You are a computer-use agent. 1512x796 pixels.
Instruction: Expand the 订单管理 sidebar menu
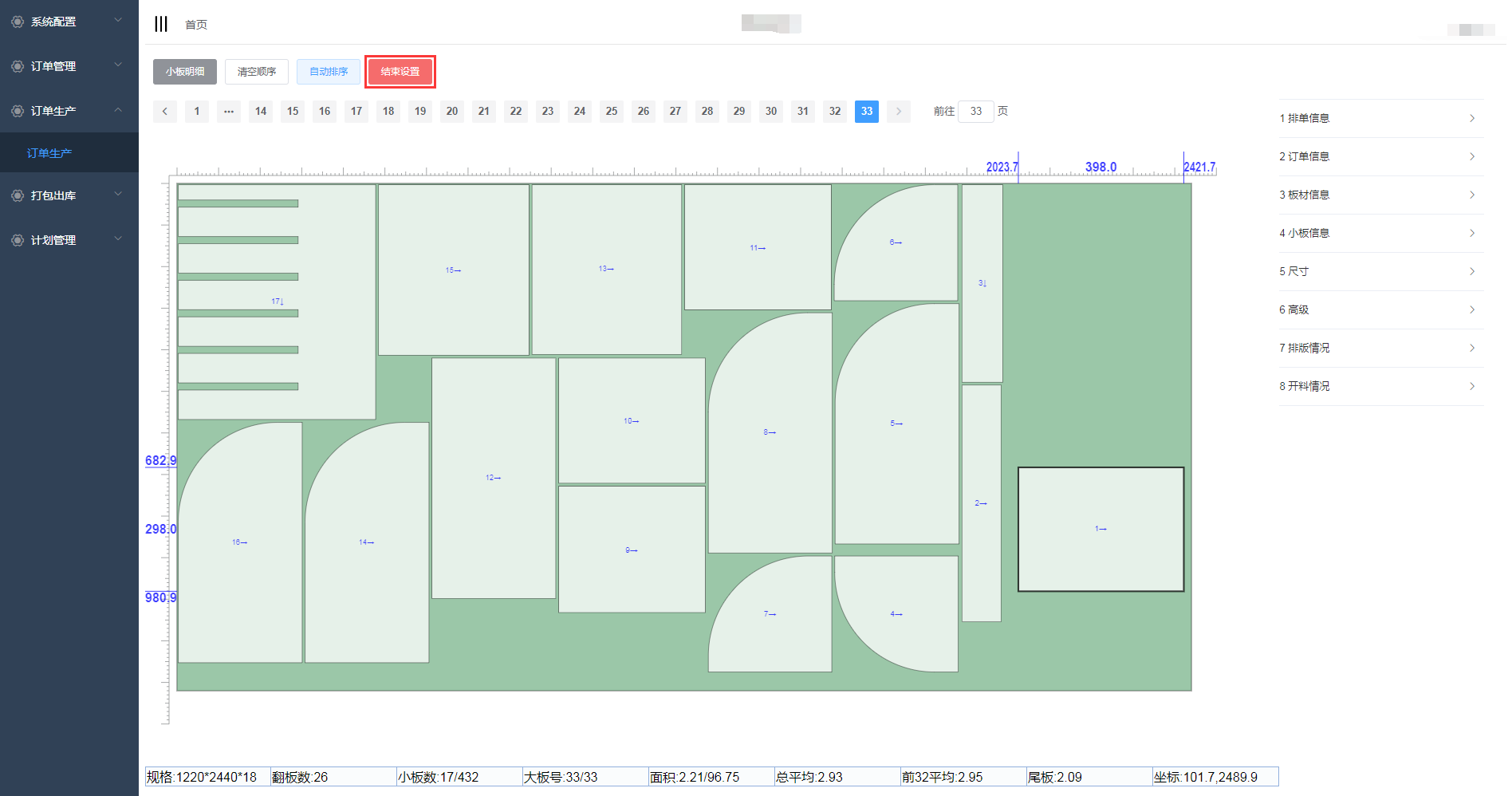(x=69, y=66)
